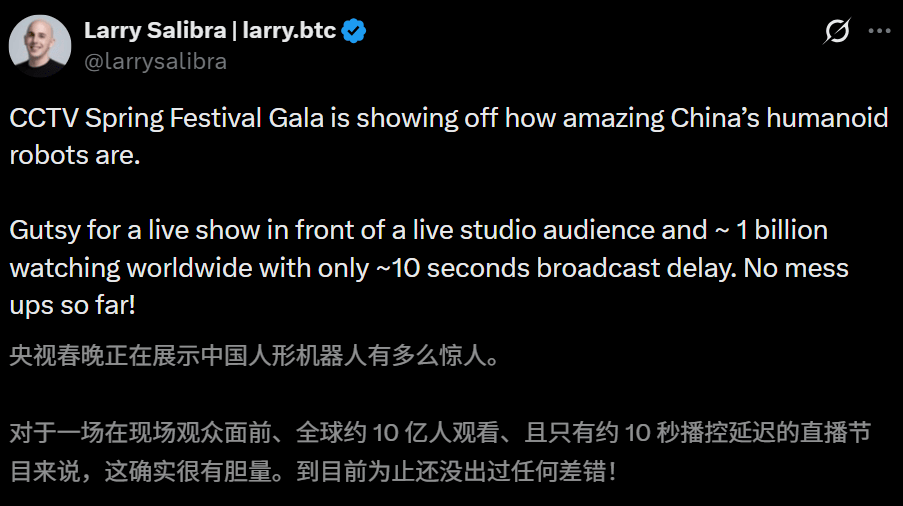903x506 pixels.
Task: Click the blue verified checkmark badge
Action: point(354,30)
